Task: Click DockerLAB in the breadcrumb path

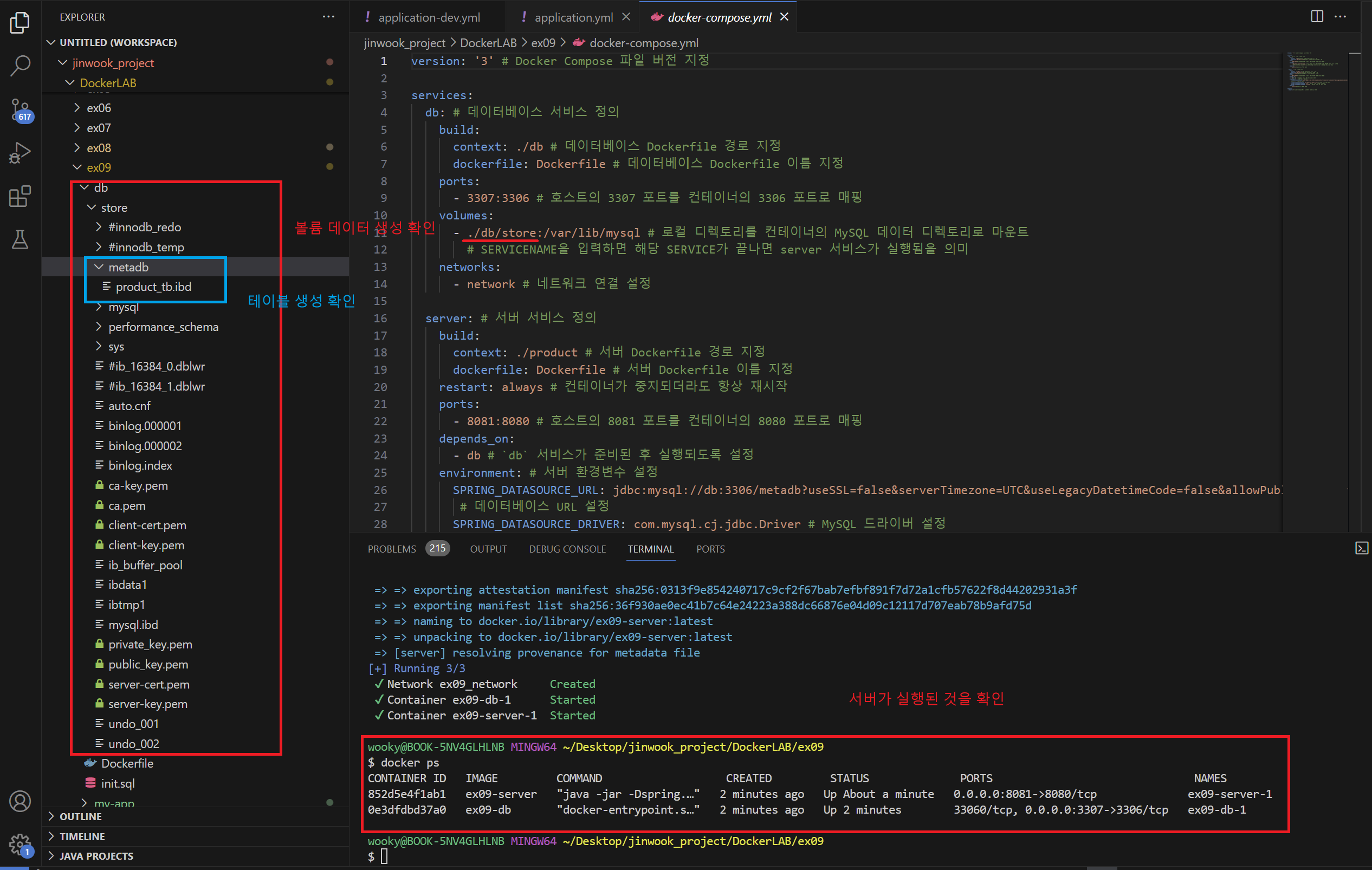Action: 488,43
